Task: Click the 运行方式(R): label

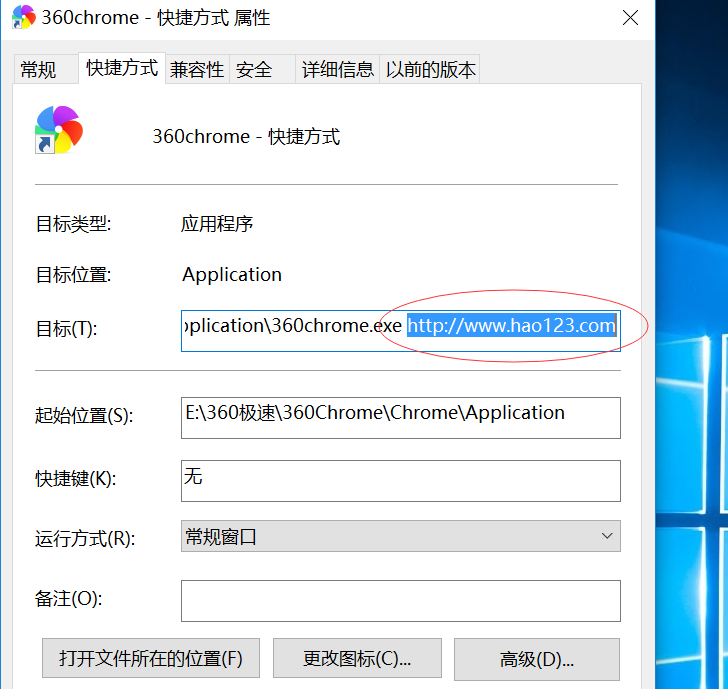Action: coord(85,539)
